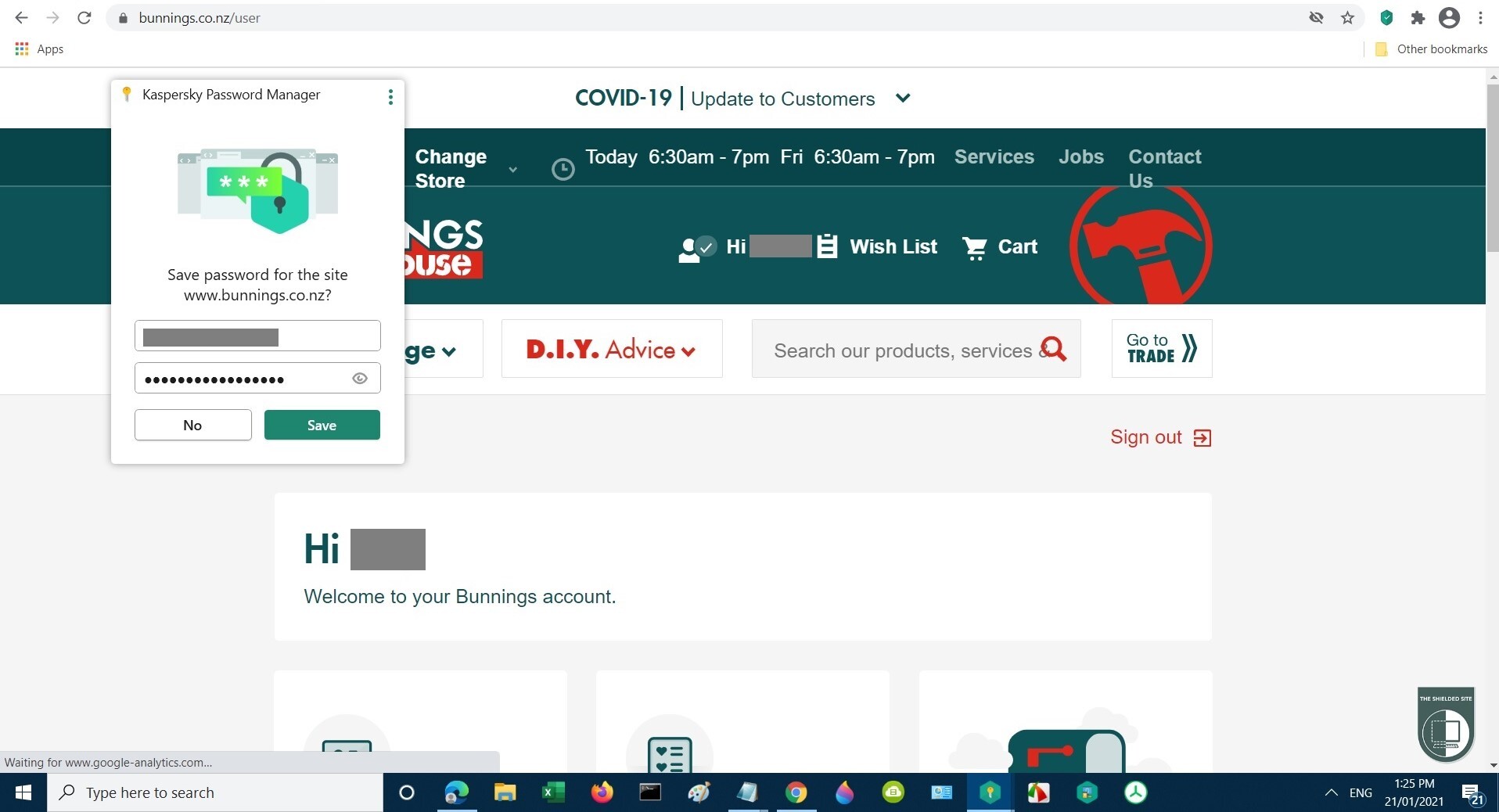This screenshot has width=1499, height=812.
Task: Click the username field in Kaspersky popup
Action: tap(257, 336)
